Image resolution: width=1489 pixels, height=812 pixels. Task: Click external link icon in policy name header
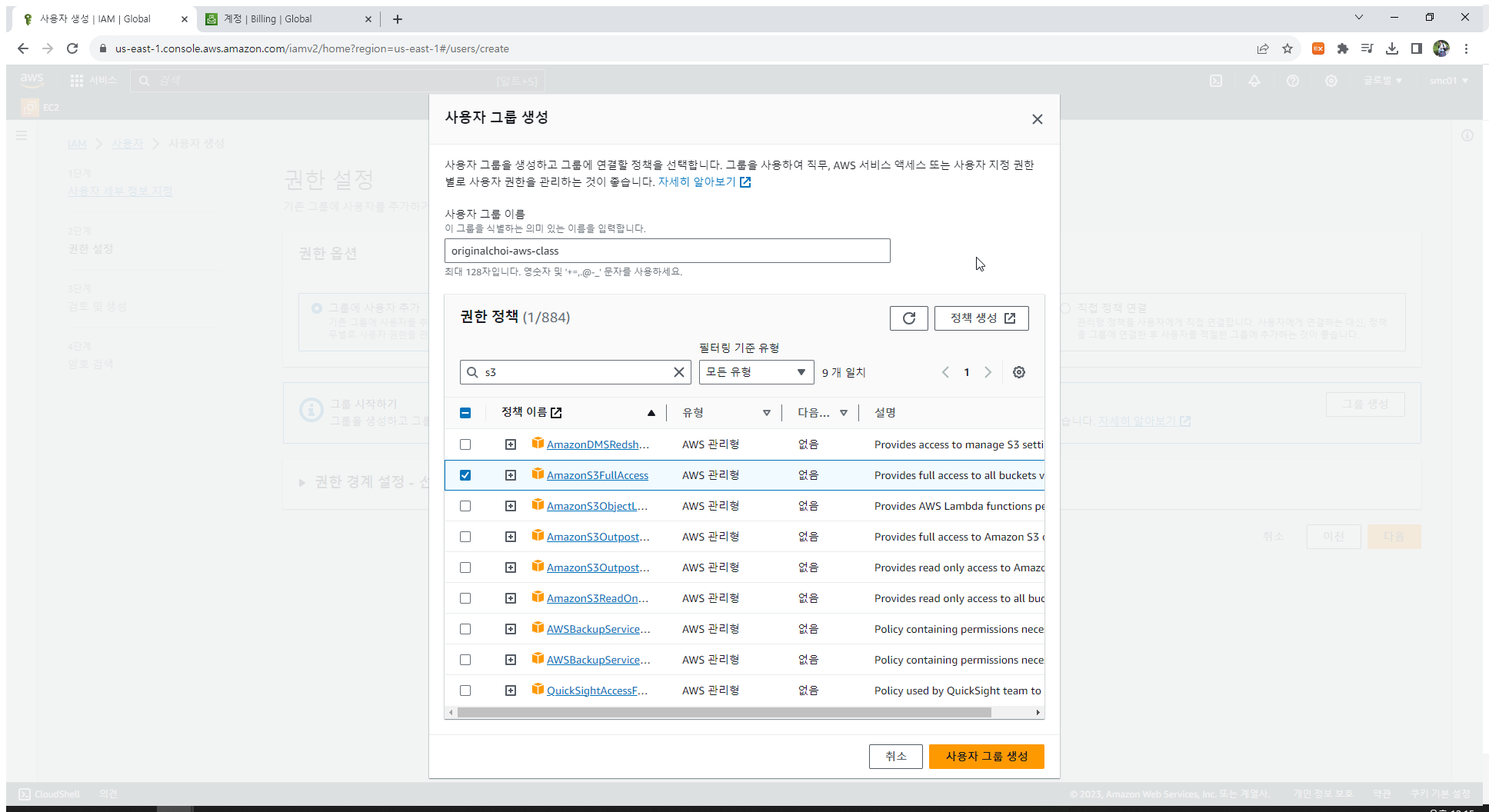point(557,413)
